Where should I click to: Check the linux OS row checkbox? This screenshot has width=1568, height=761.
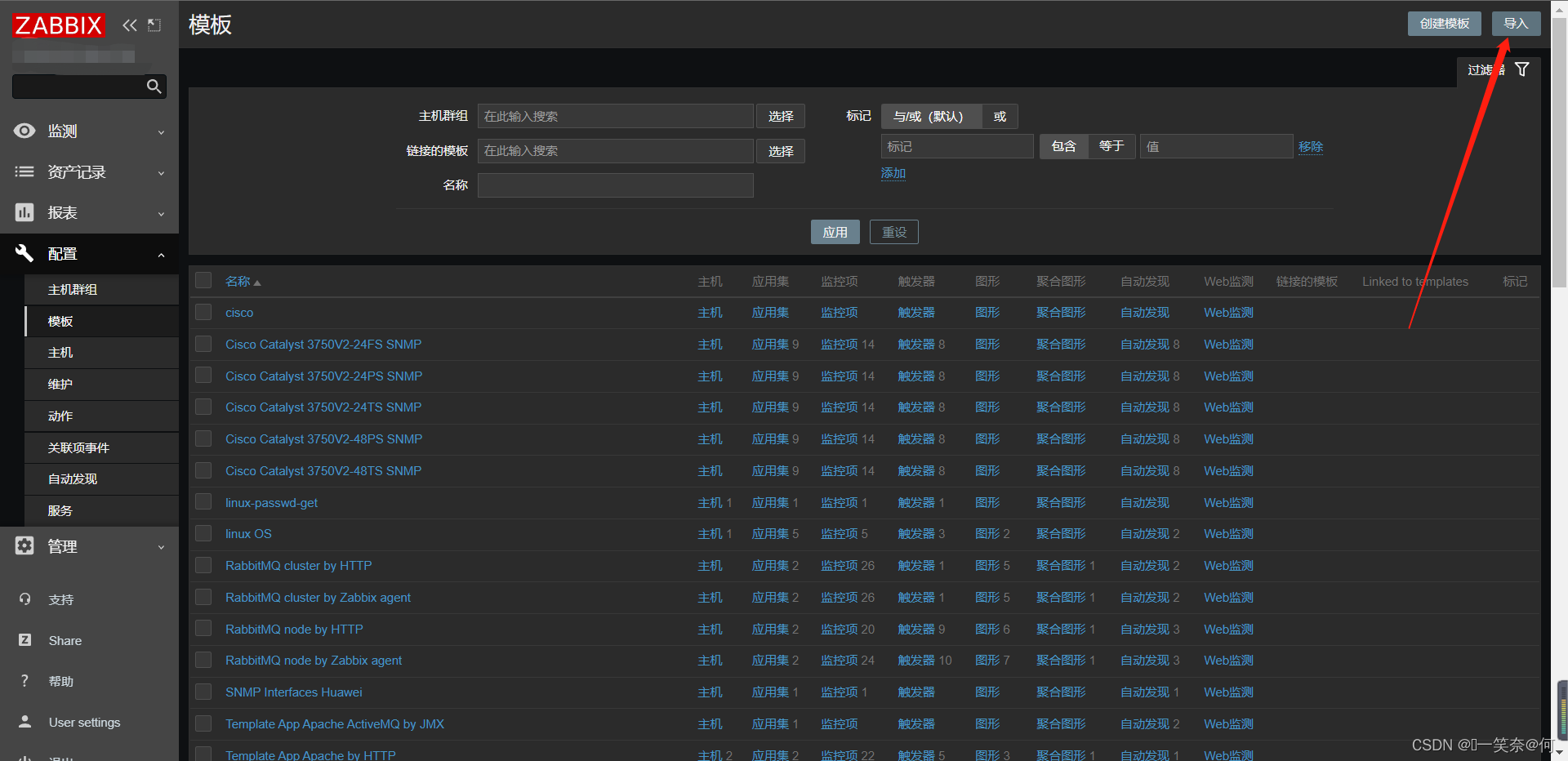tap(203, 533)
